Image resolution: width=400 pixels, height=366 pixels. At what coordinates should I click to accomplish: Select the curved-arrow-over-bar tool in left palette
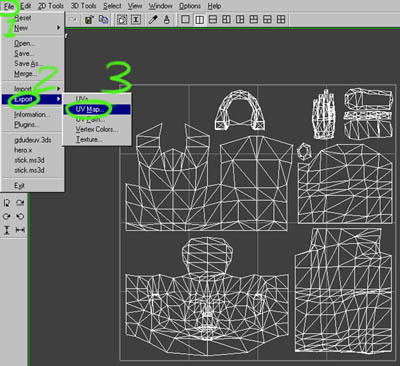coord(20,203)
